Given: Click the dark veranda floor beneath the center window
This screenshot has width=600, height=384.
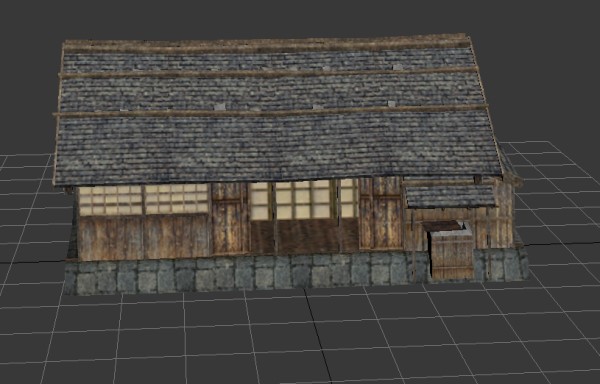Looking at the screenshot, I should coord(304,236).
